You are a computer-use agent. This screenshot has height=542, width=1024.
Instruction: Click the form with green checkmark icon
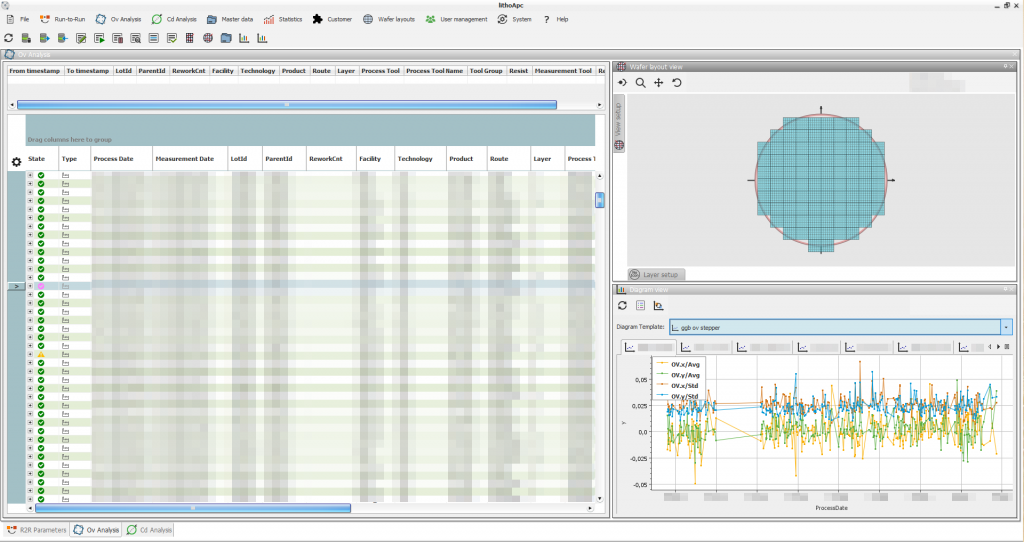(172, 39)
